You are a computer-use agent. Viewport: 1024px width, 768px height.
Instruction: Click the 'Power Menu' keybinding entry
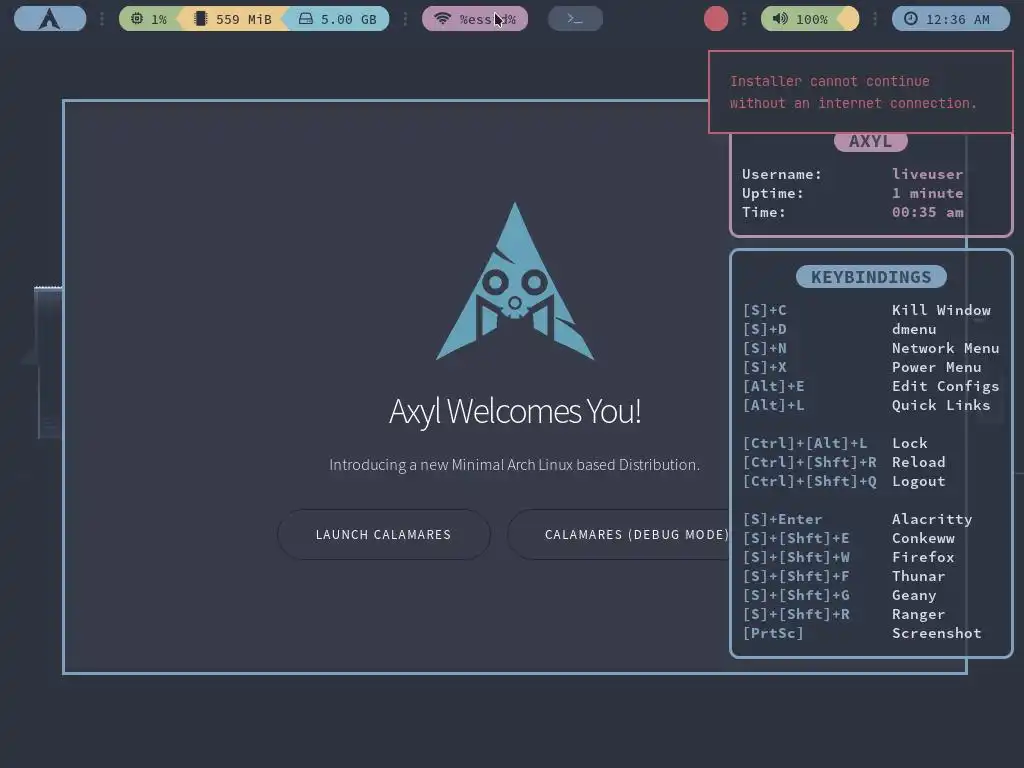click(x=936, y=367)
